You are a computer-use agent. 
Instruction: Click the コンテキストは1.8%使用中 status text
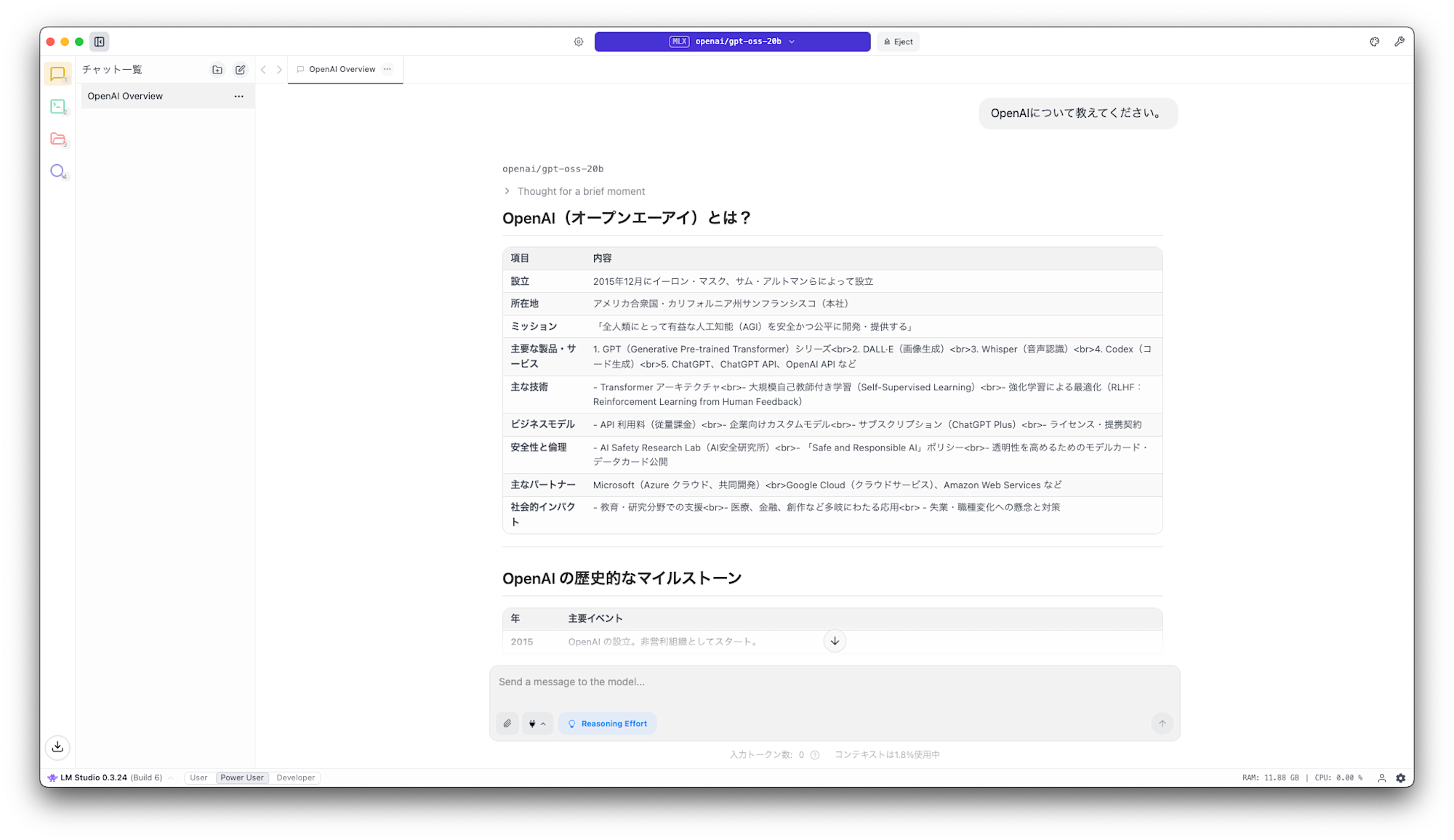point(887,755)
